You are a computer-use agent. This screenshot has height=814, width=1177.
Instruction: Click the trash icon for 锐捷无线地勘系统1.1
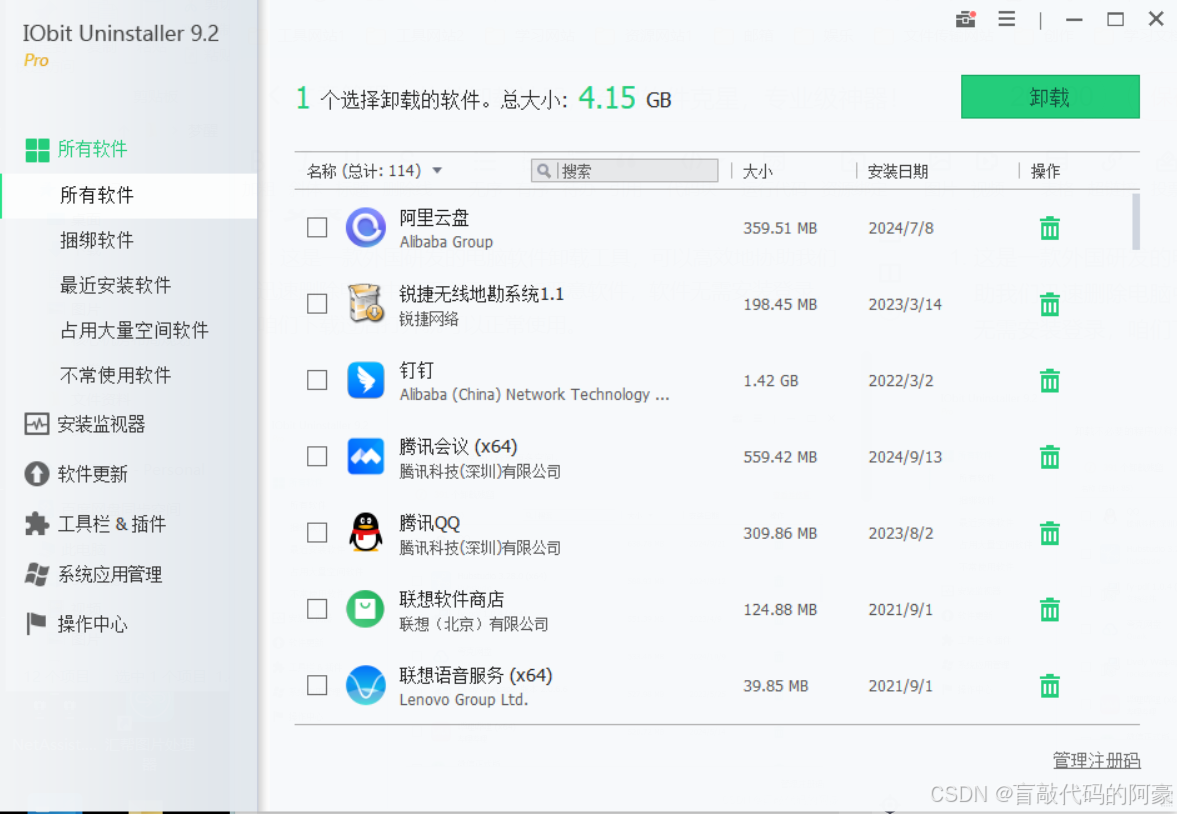(1049, 304)
